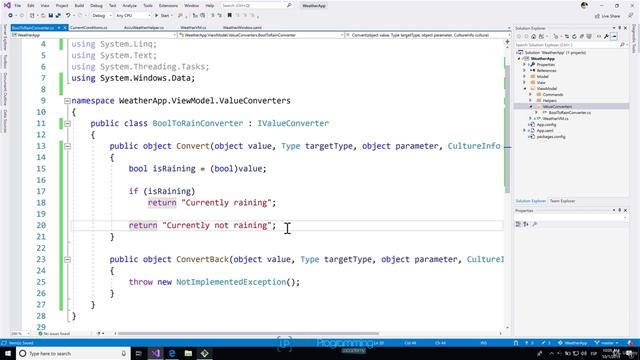Click the Save toolbar icon
The width and height of the screenshot is (640, 360).
pyautogui.click(x=51, y=16)
